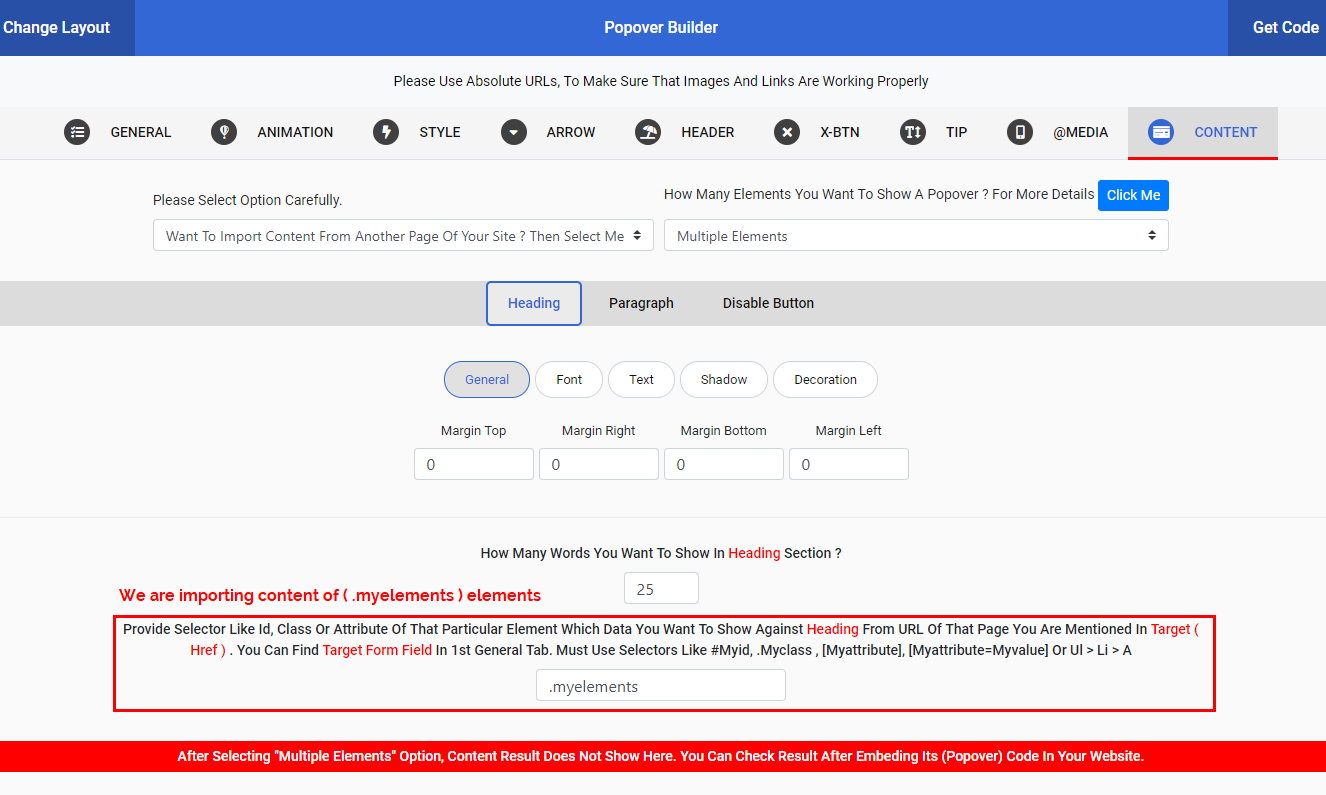Select the GENERAL tab icon
Viewport: 1326px width, 795px height.
click(x=77, y=131)
